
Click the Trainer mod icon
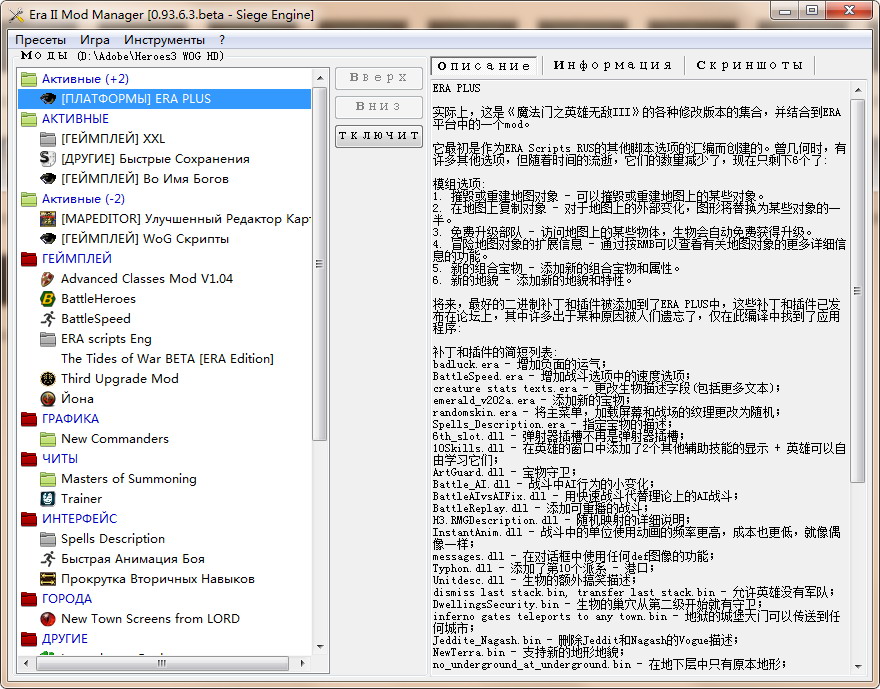click(x=48, y=499)
